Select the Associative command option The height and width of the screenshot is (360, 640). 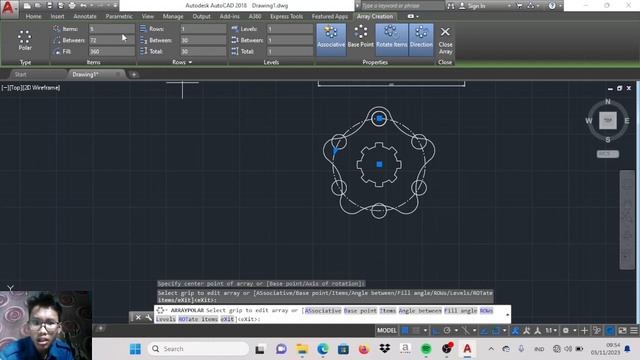(322, 311)
